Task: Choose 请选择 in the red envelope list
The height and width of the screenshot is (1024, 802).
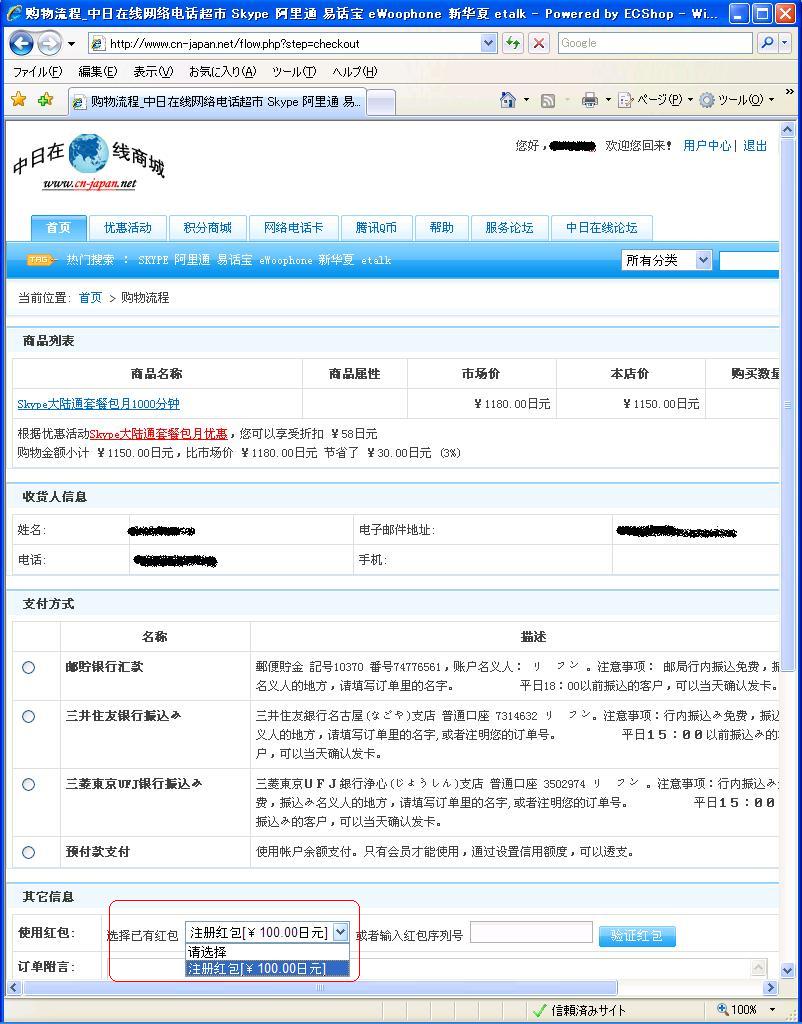Action: (x=267, y=952)
